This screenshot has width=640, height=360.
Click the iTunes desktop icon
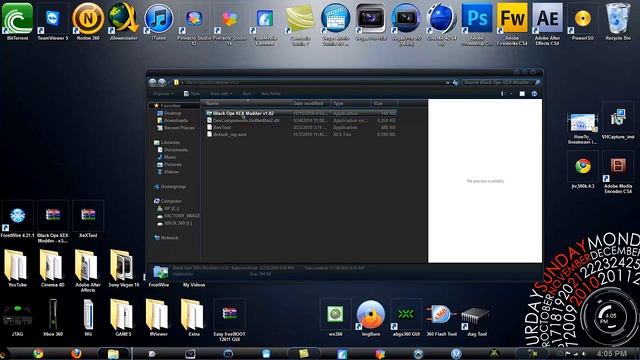click(x=158, y=21)
